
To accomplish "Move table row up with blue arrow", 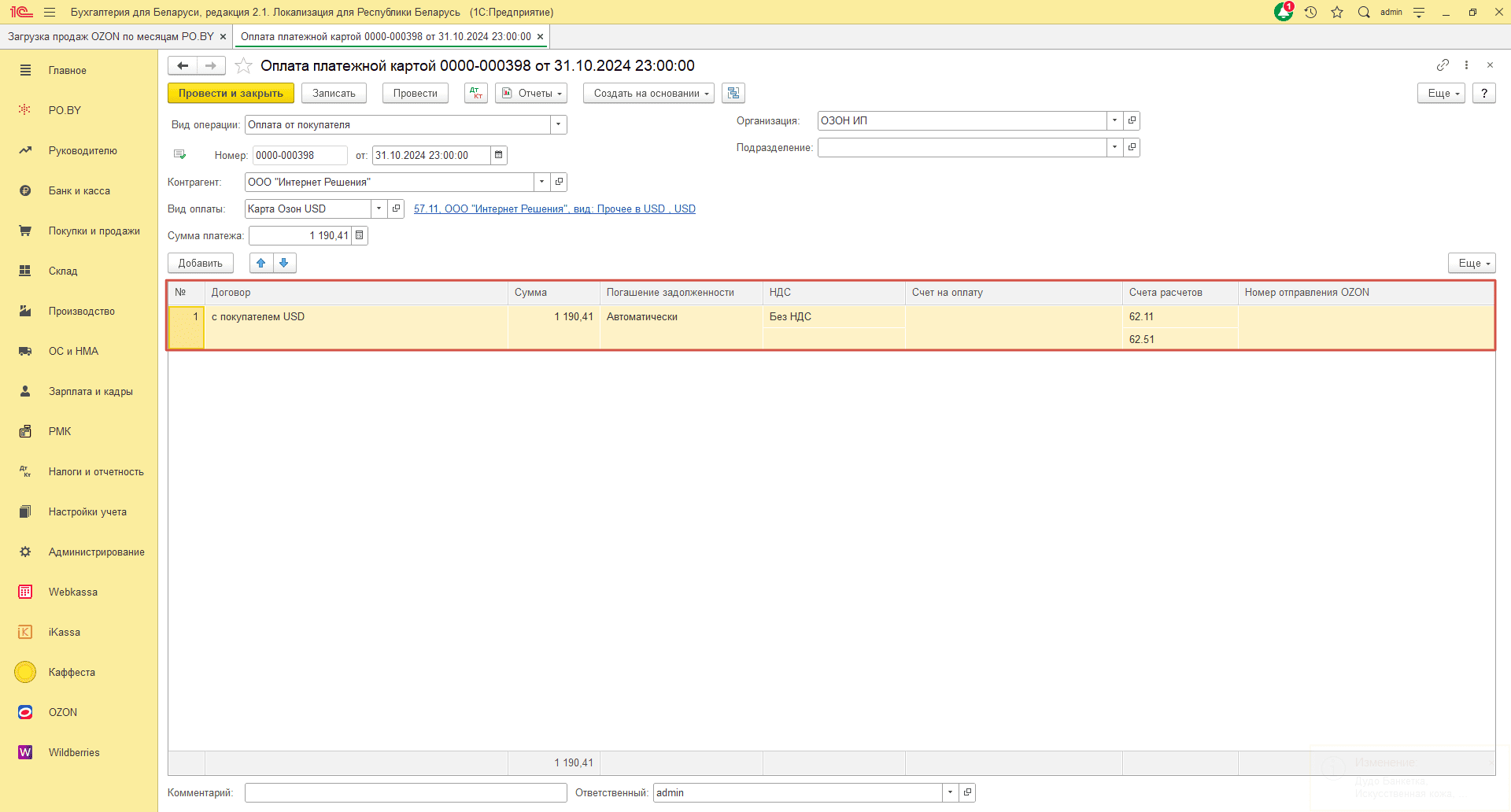I will pyautogui.click(x=261, y=263).
